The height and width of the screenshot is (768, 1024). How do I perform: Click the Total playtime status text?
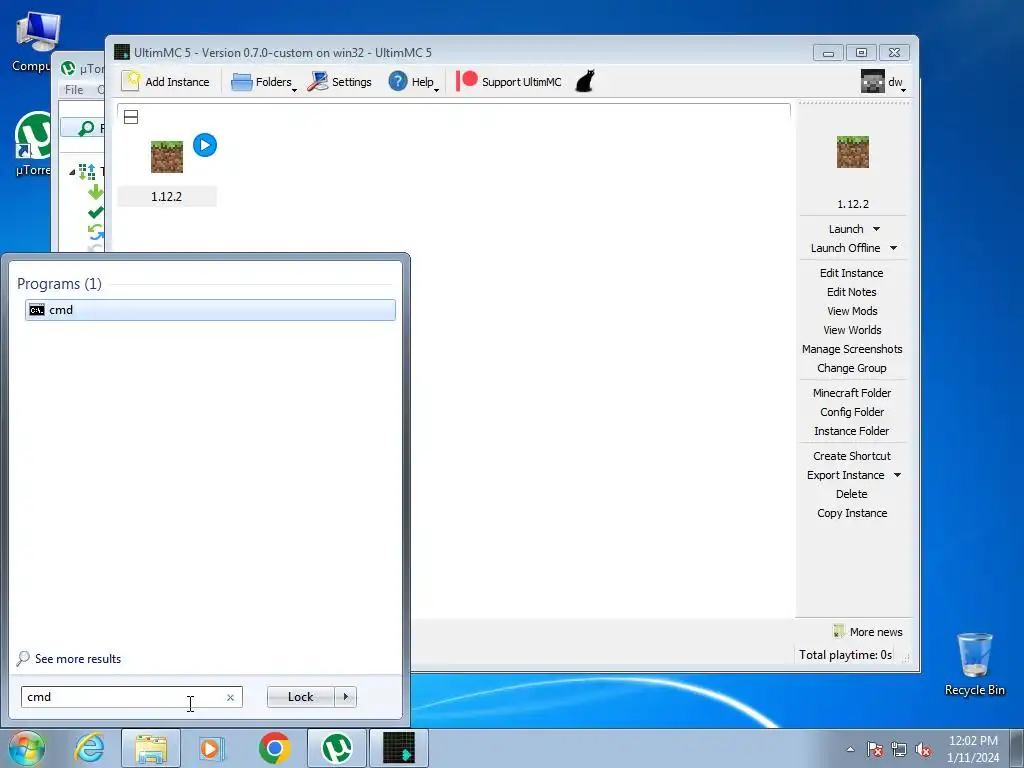pyautogui.click(x=845, y=654)
